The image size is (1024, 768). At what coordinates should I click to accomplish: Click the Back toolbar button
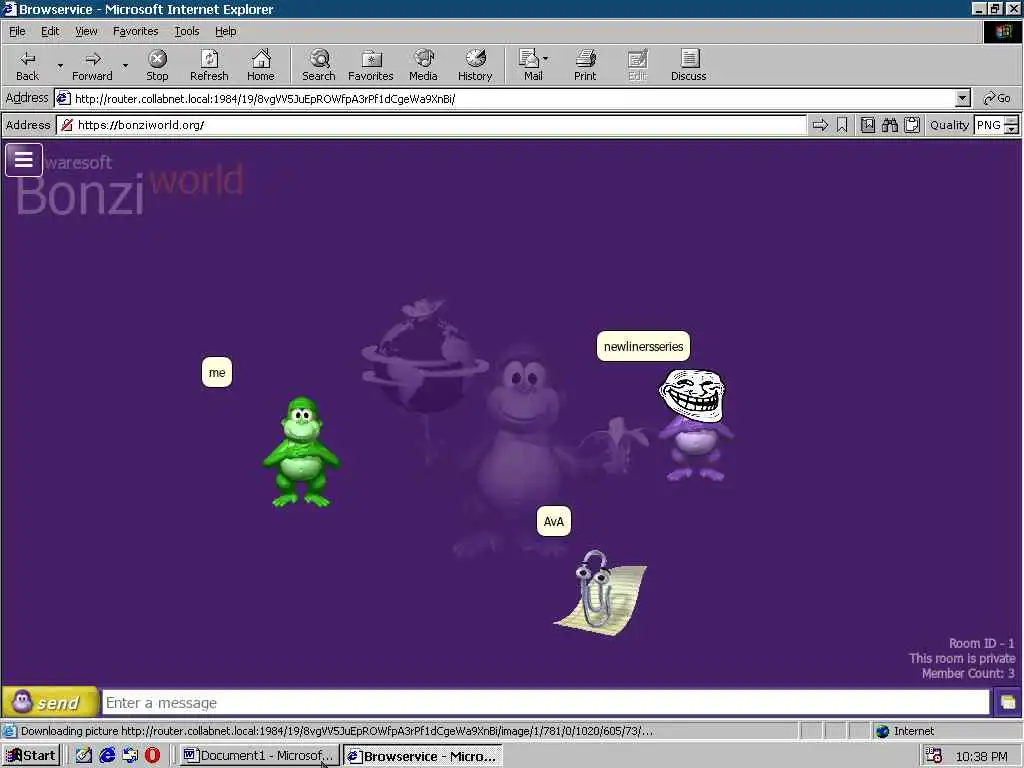[x=27, y=65]
